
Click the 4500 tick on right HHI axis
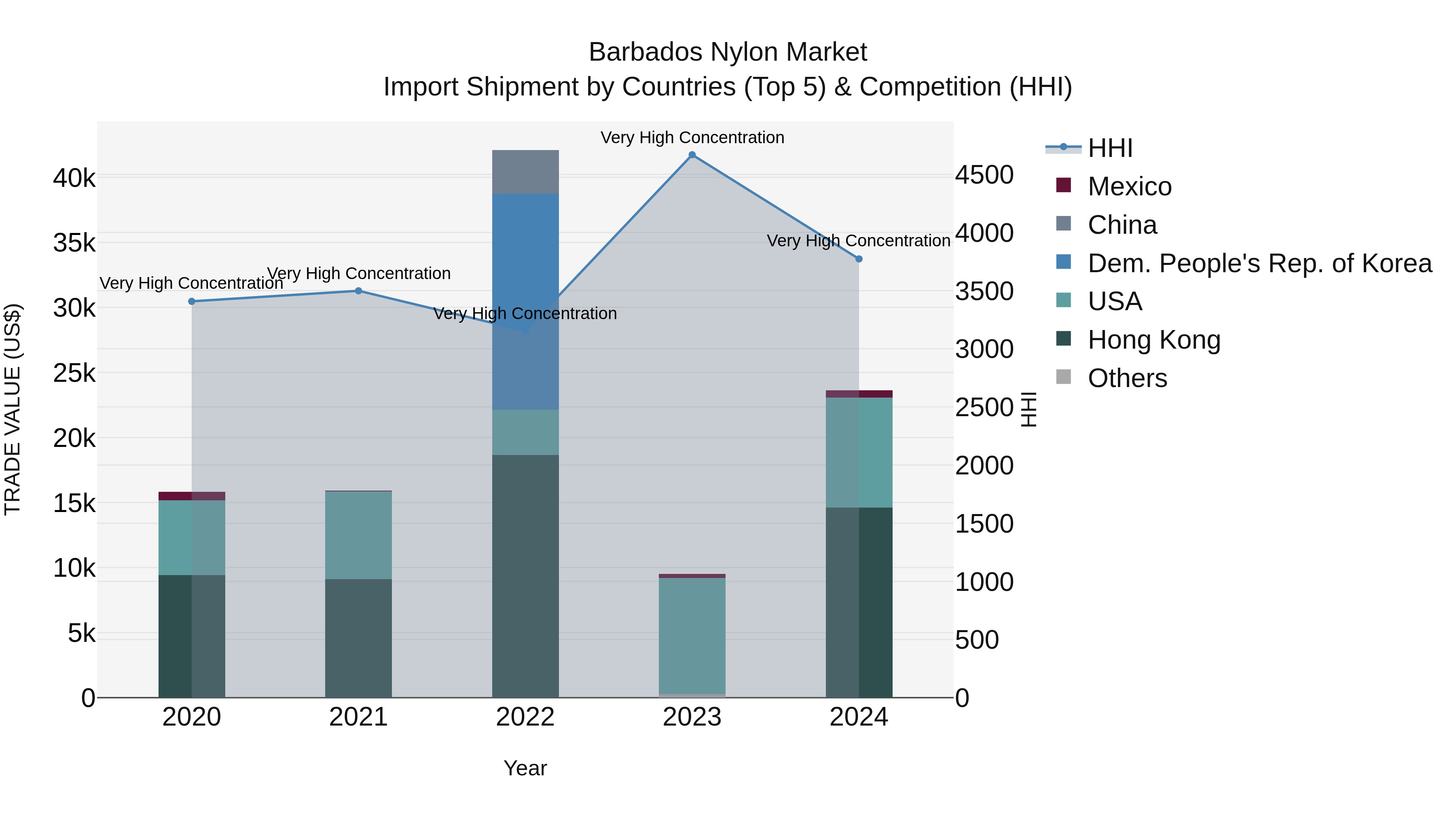click(x=984, y=175)
